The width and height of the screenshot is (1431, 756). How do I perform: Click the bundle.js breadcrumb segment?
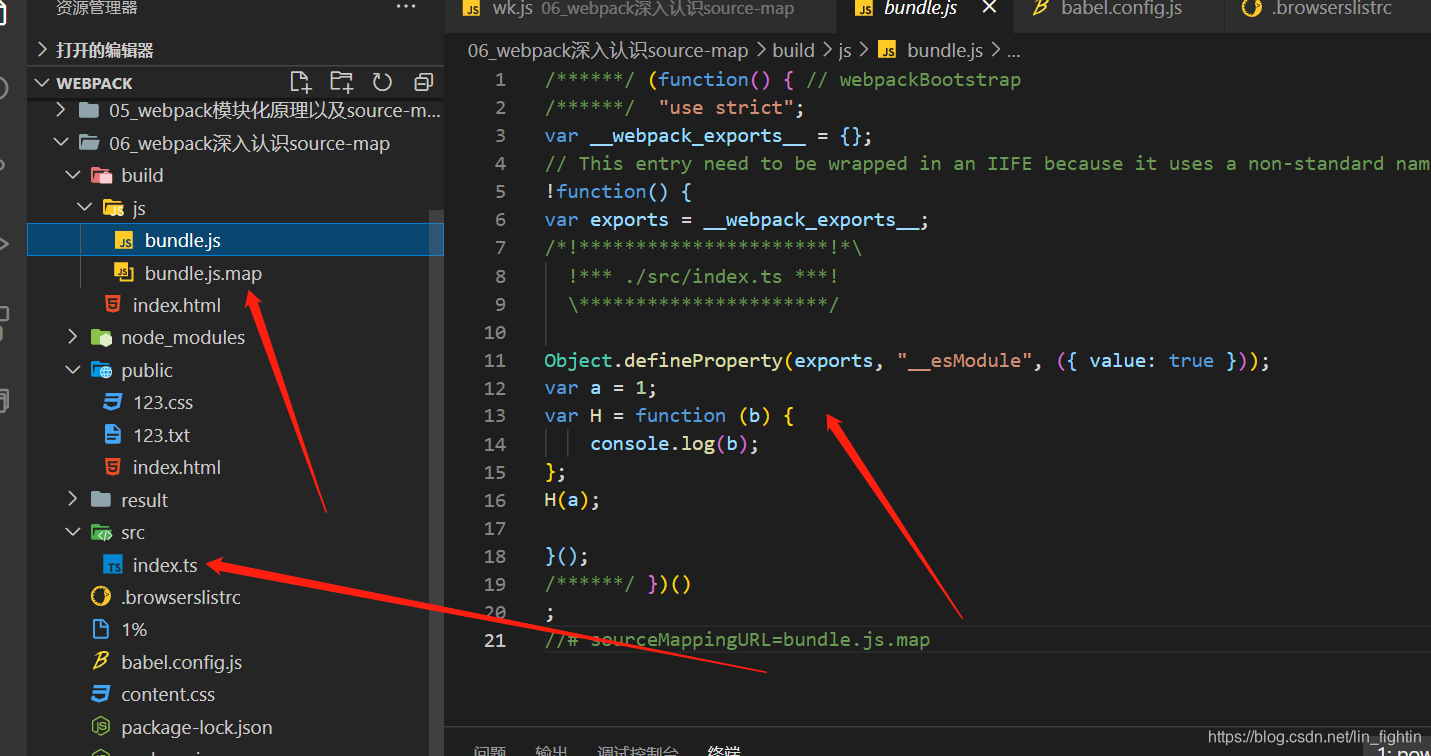[945, 50]
